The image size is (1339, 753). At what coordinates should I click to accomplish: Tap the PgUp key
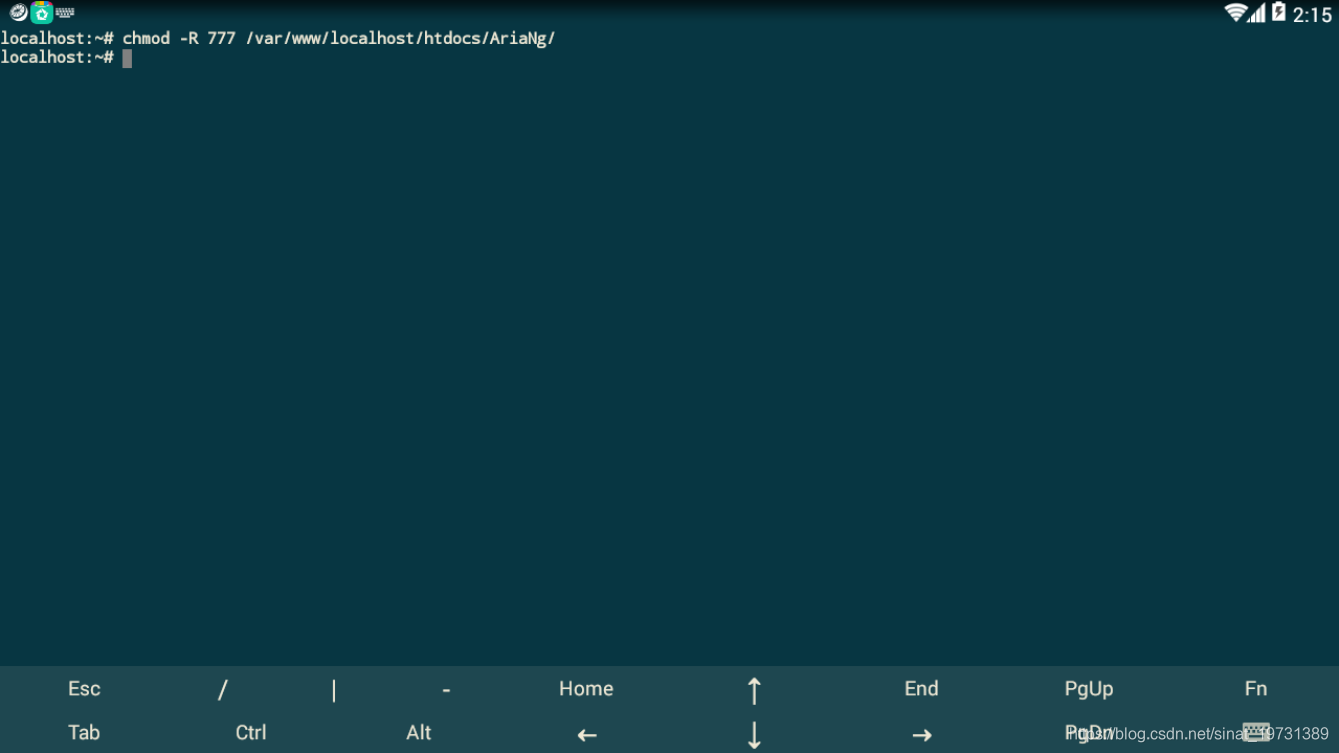pos(1088,689)
